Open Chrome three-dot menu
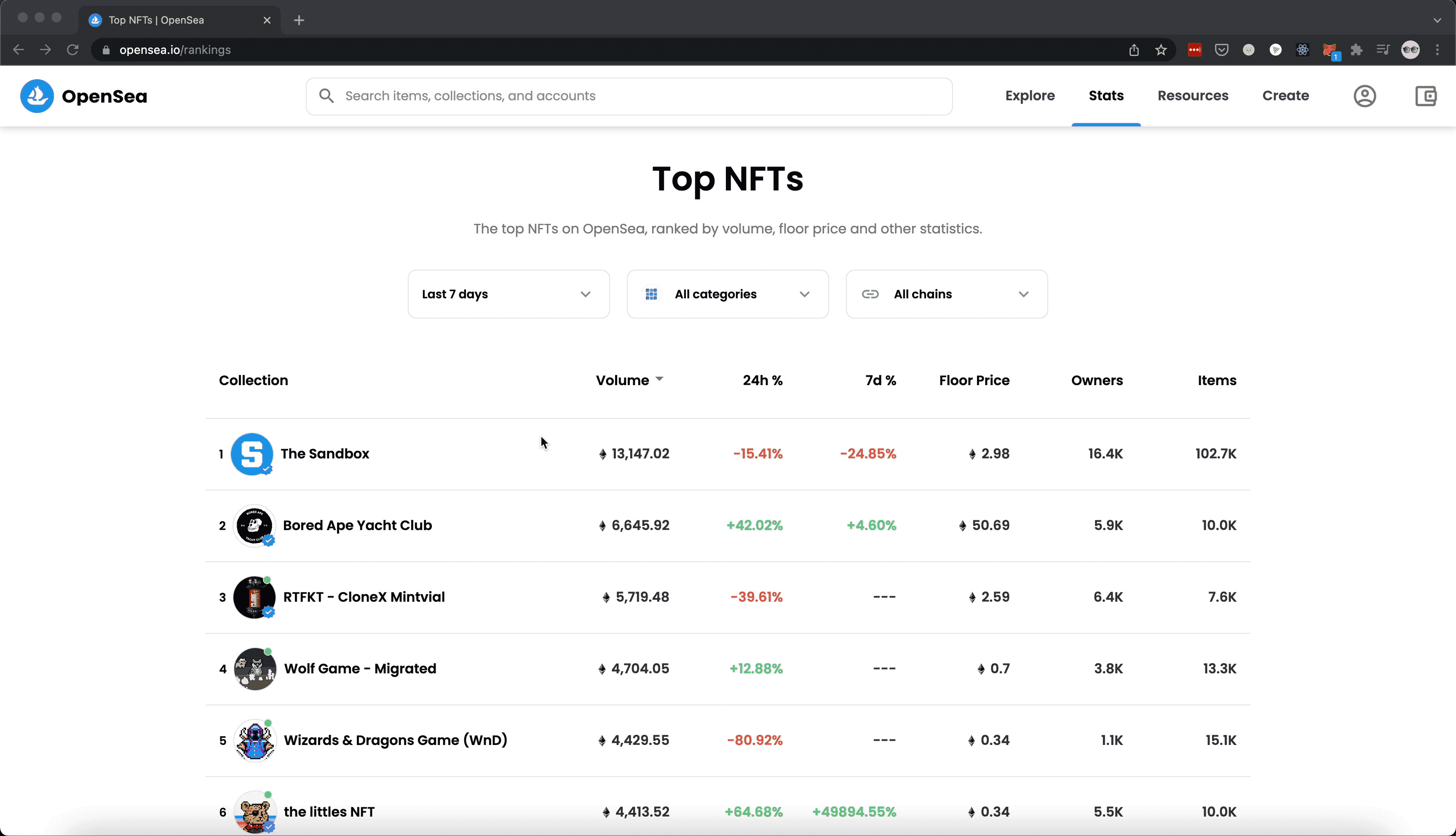Screen dimensions: 1456x836 (x=1437, y=50)
